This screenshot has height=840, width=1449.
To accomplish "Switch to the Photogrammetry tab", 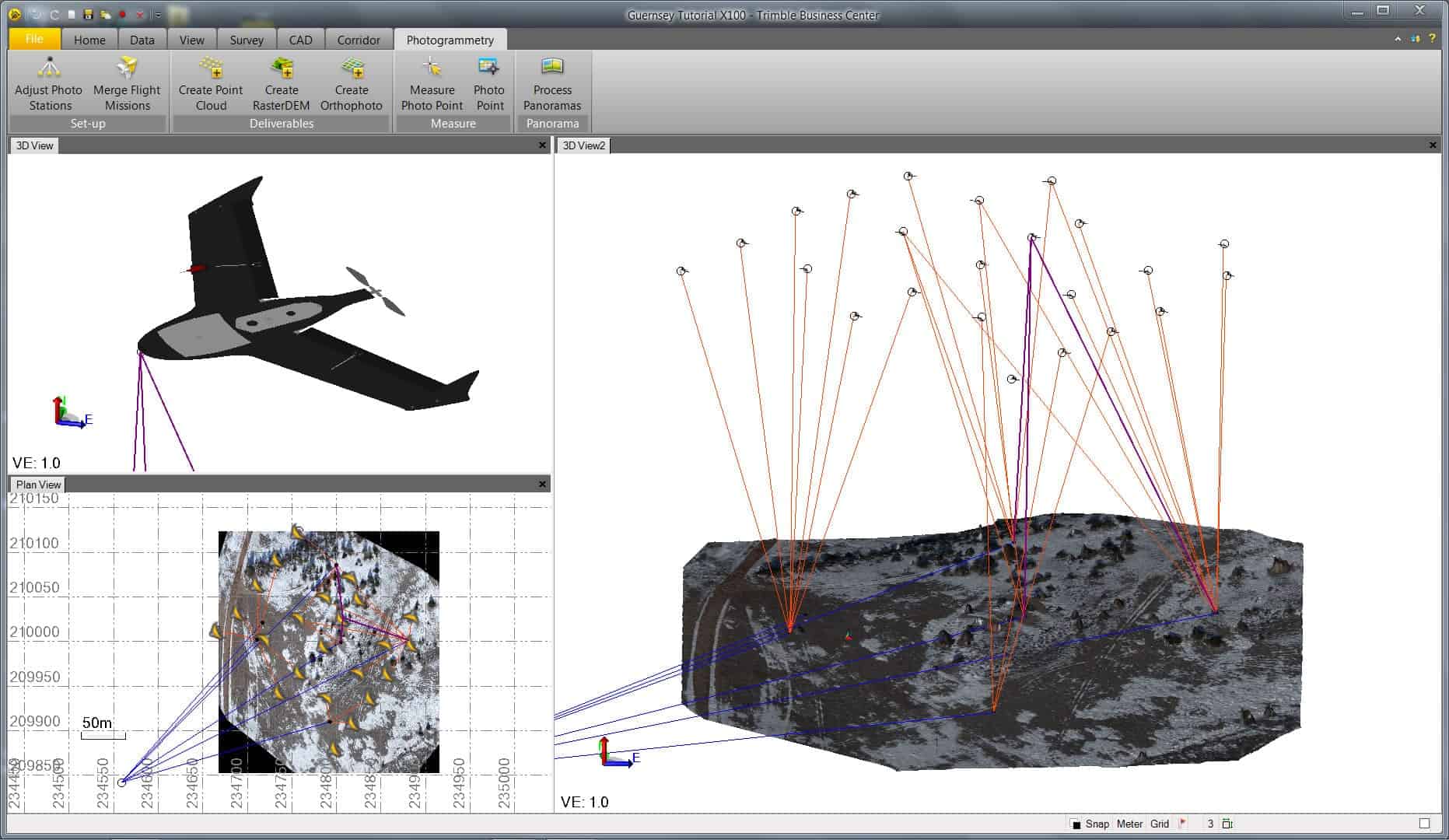I will pyautogui.click(x=450, y=39).
